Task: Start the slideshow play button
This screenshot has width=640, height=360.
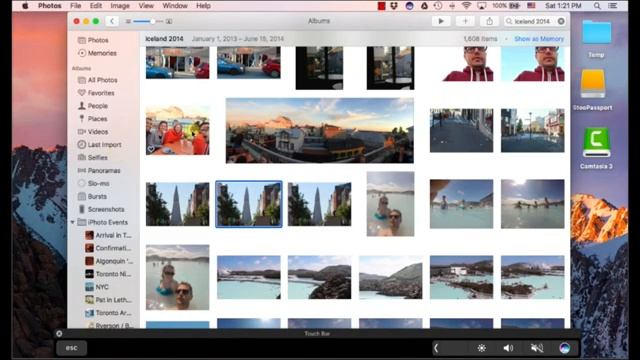Action: (441, 21)
